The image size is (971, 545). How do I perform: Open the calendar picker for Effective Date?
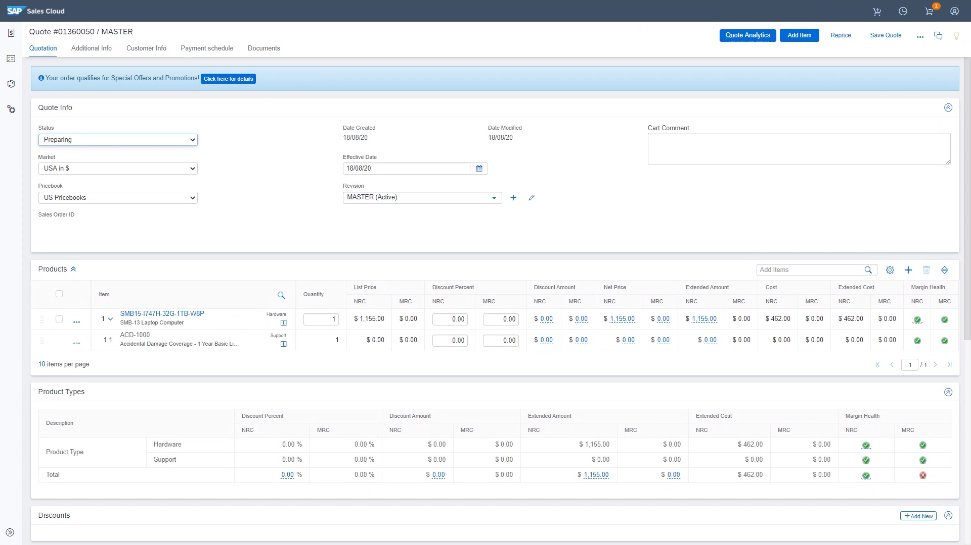[x=479, y=168]
